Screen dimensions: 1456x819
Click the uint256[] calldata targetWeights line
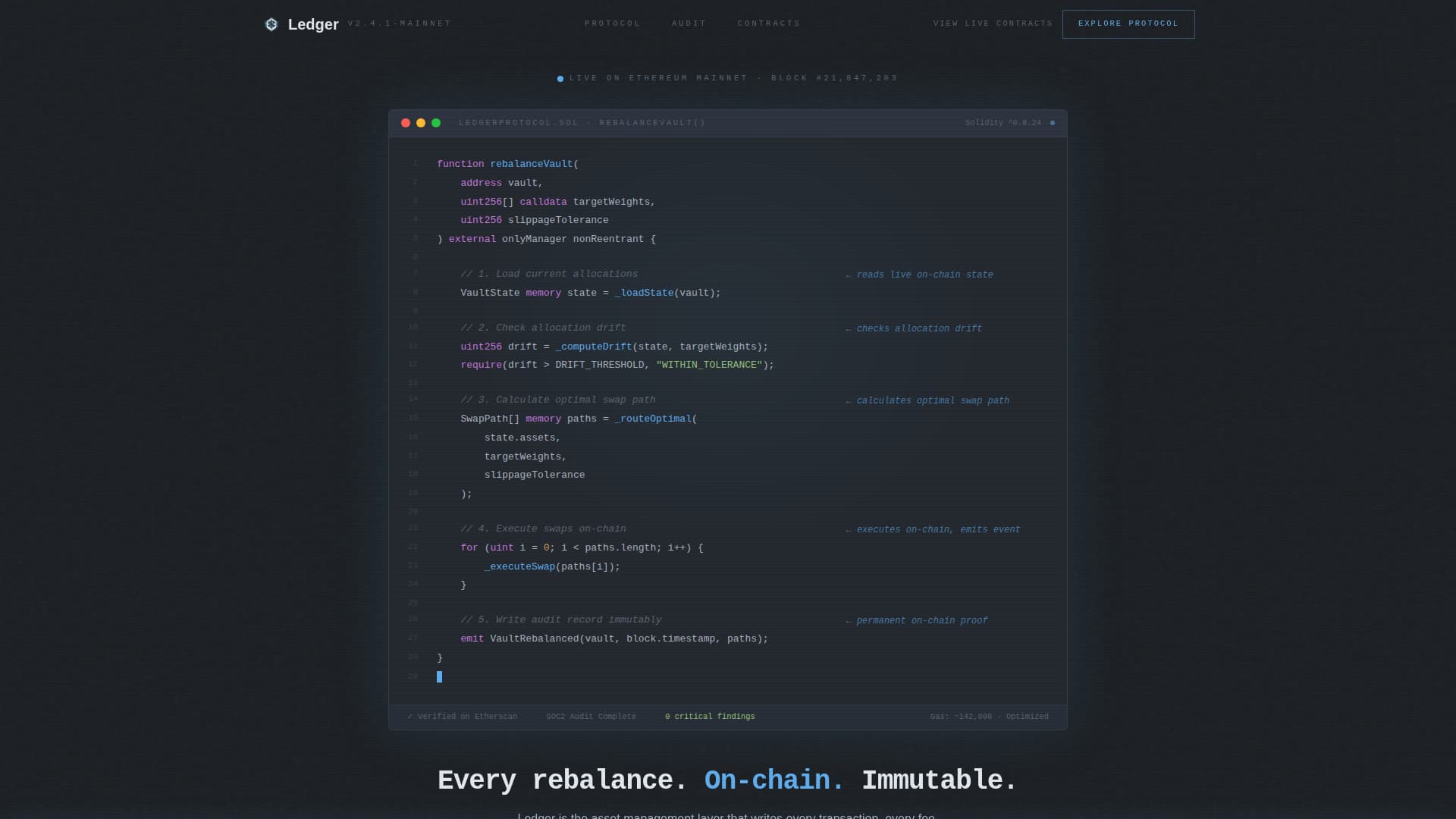[557, 202]
